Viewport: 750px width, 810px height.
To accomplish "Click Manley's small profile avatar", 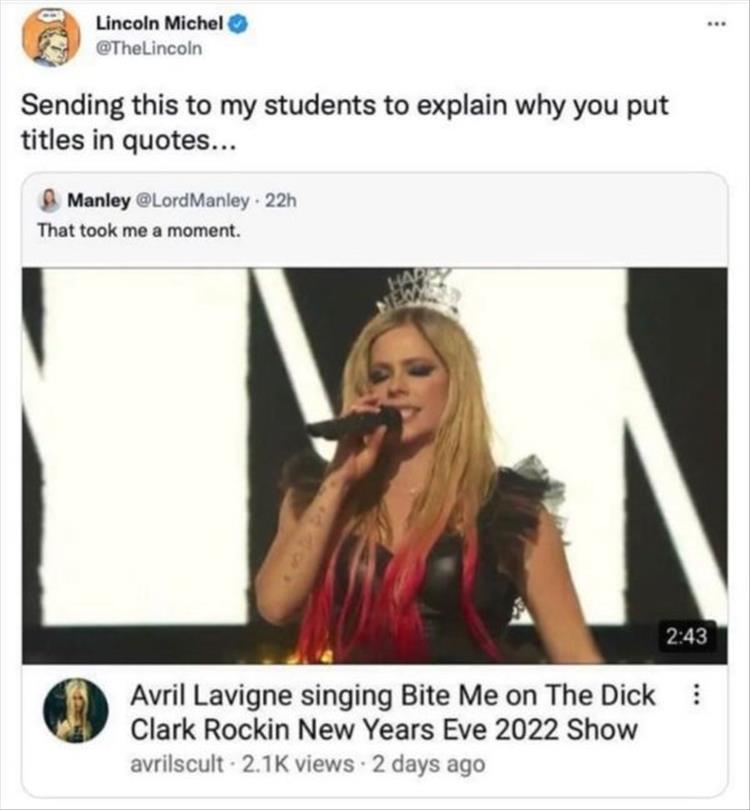I will (x=49, y=200).
